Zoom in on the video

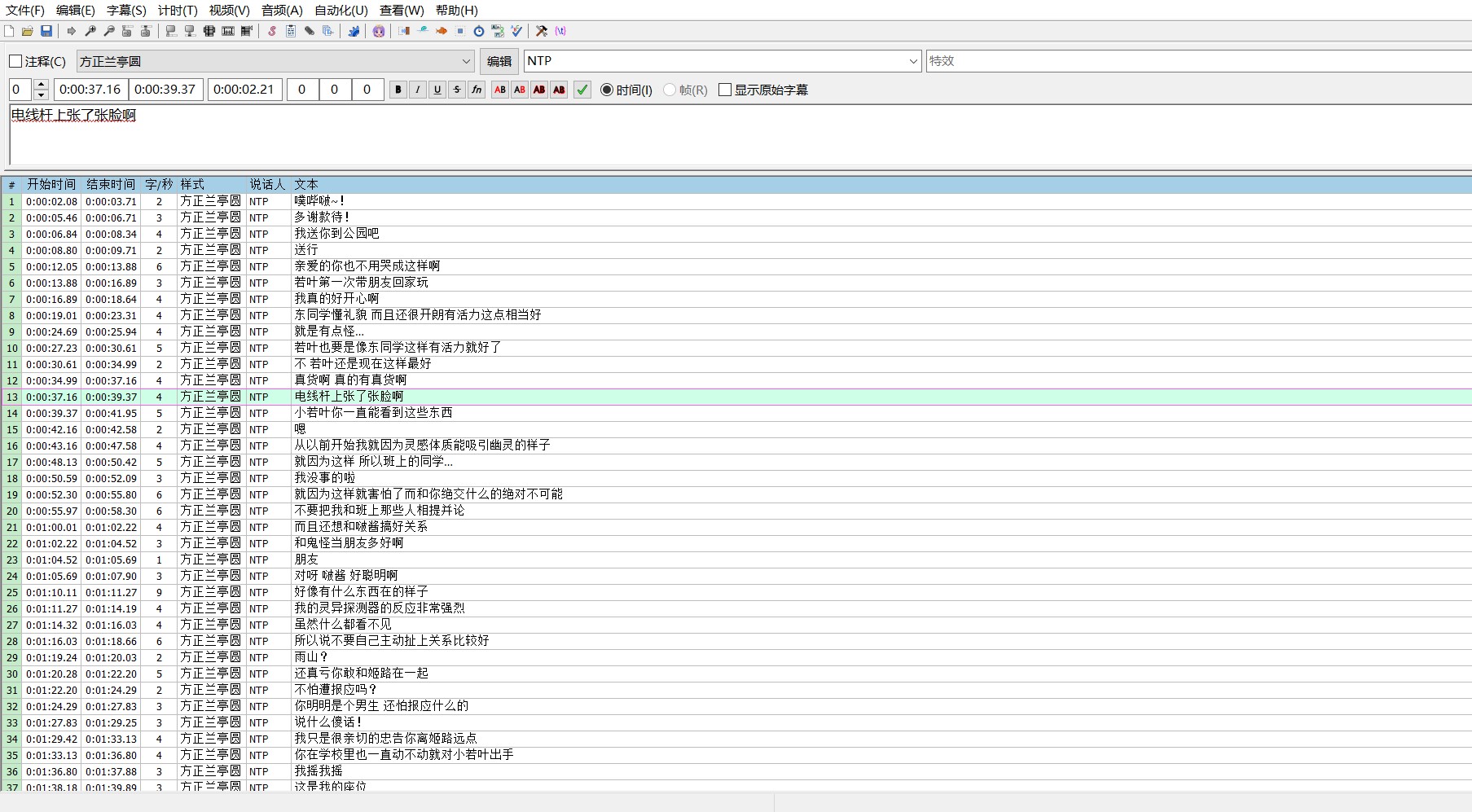pos(90,31)
